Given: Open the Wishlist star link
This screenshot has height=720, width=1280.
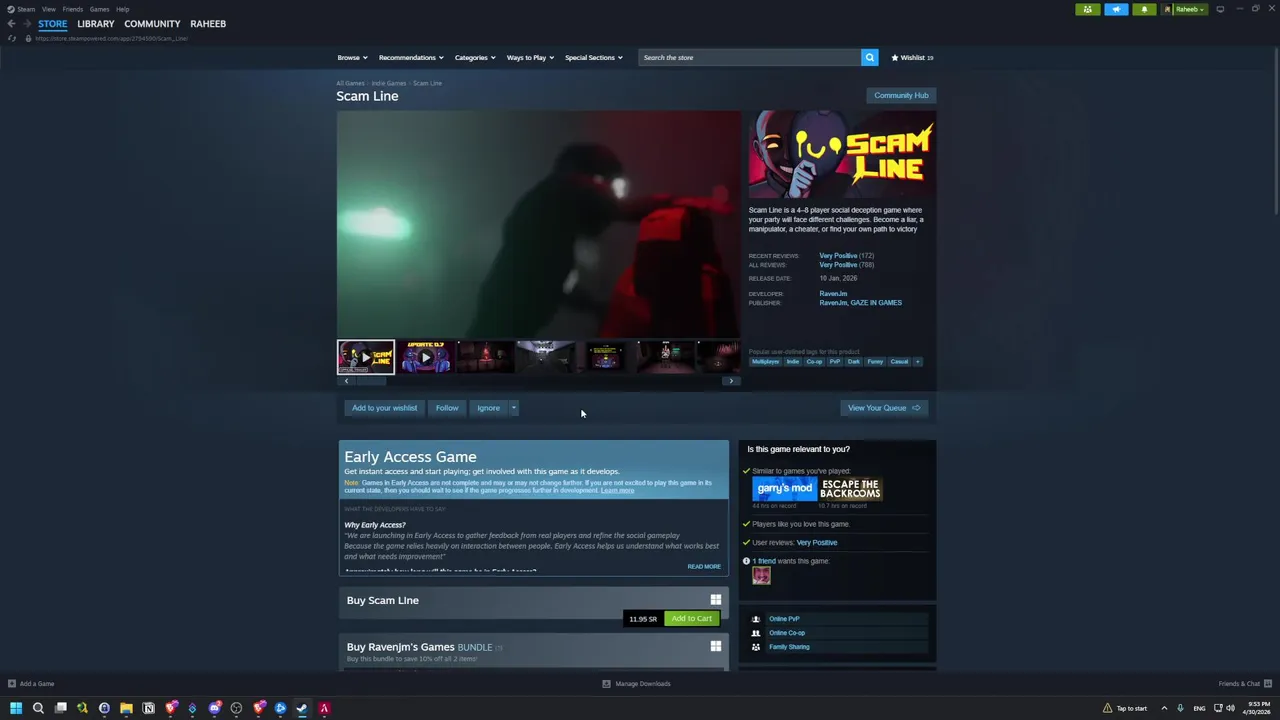Looking at the screenshot, I should (x=912, y=57).
